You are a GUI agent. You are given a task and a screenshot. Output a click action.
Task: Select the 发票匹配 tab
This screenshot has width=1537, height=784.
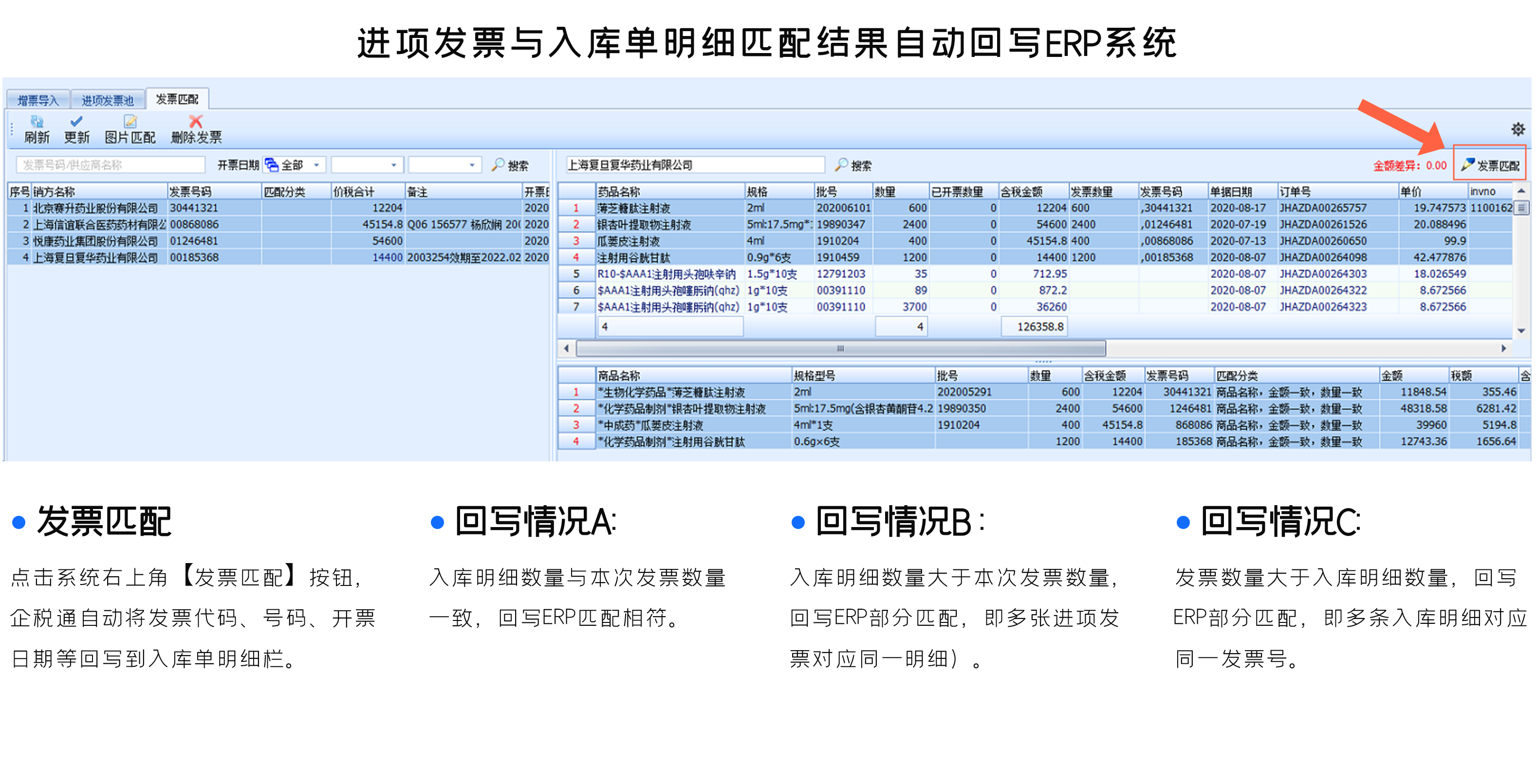tap(177, 99)
